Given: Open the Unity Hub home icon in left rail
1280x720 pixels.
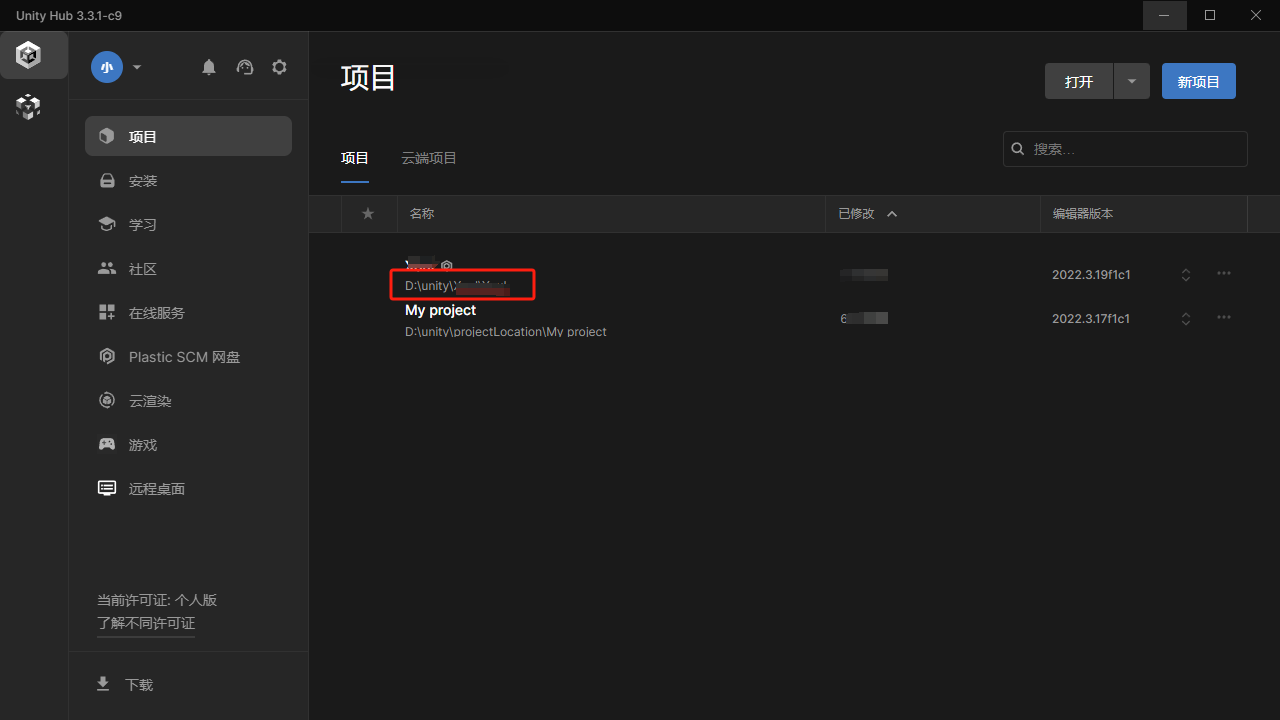Looking at the screenshot, I should coord(28,56).
